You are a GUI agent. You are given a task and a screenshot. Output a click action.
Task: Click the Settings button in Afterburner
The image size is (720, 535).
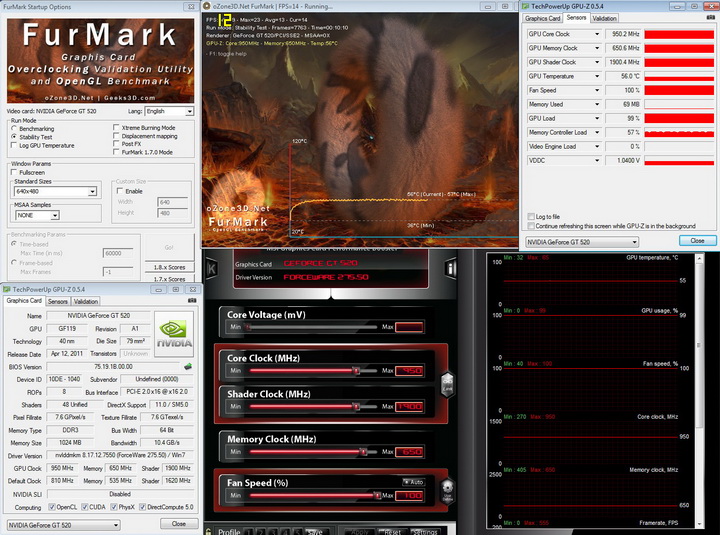[x=425, y=531]
